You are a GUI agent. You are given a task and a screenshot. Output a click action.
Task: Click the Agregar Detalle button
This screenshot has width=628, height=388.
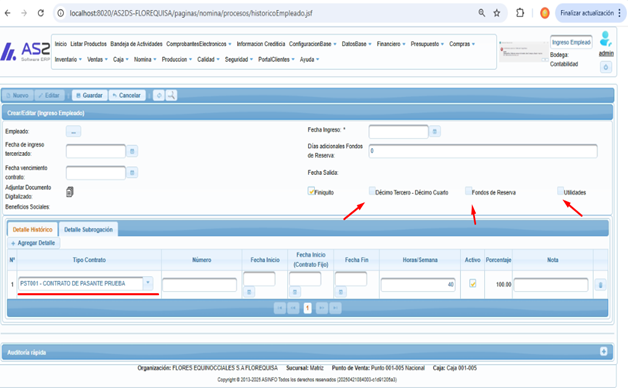click(x=34, y=243)
